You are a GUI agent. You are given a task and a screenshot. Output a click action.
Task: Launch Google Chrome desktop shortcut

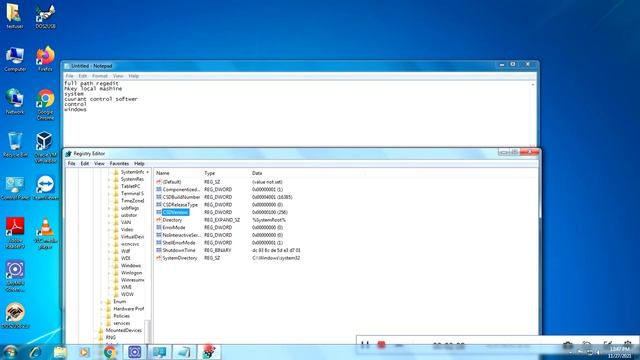tap(45, 104)
